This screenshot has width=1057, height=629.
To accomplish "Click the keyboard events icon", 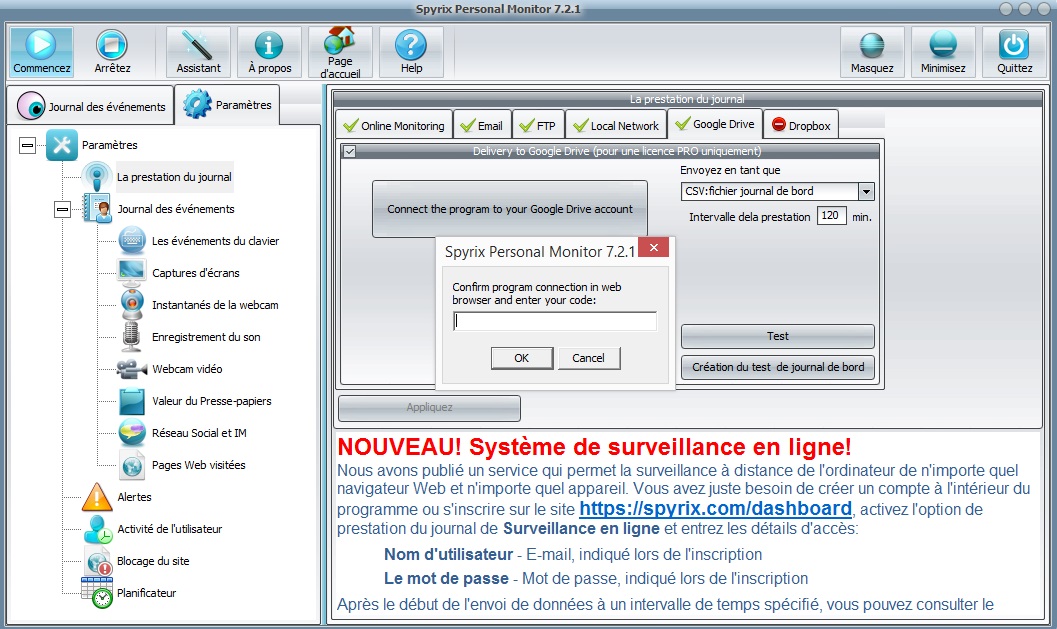I will 132,240.
